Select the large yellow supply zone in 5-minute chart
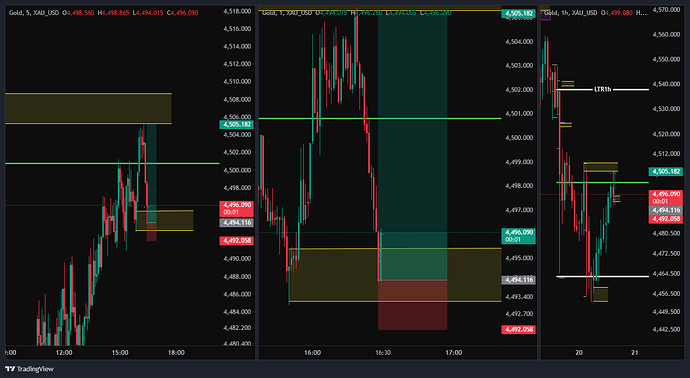Image resolution: width=690 pixels, height=378 pixels. [88, 108]
